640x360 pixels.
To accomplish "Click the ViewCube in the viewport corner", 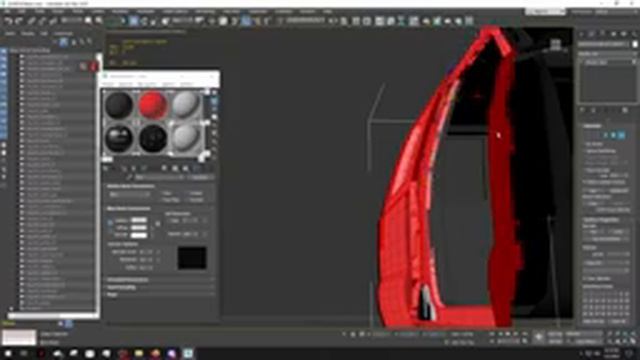I will click(x=555, y=45).
